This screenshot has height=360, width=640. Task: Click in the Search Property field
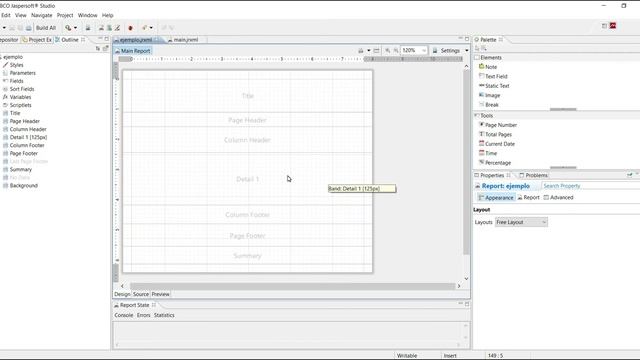click(x=591, y=186)
